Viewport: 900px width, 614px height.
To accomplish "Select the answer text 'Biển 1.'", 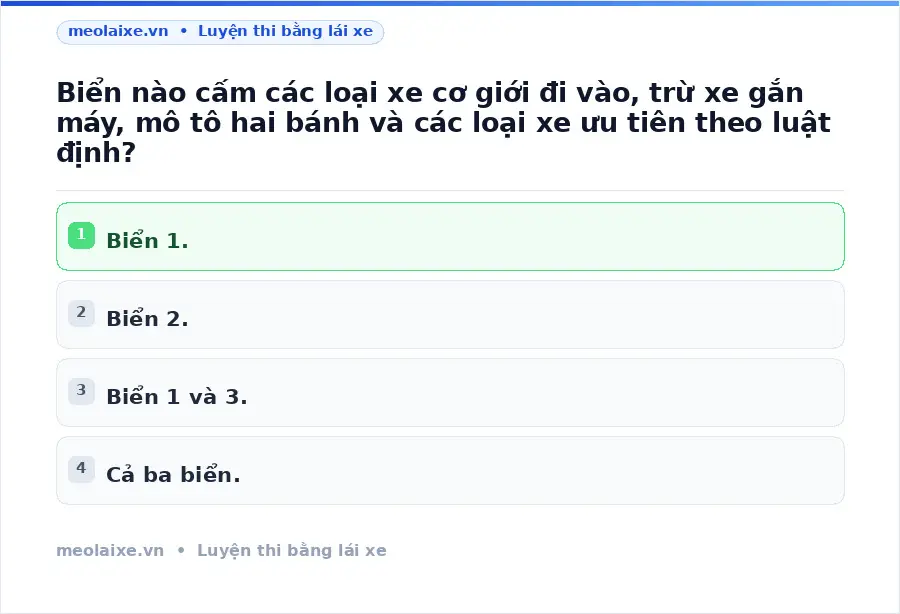I will coord(148,240).
